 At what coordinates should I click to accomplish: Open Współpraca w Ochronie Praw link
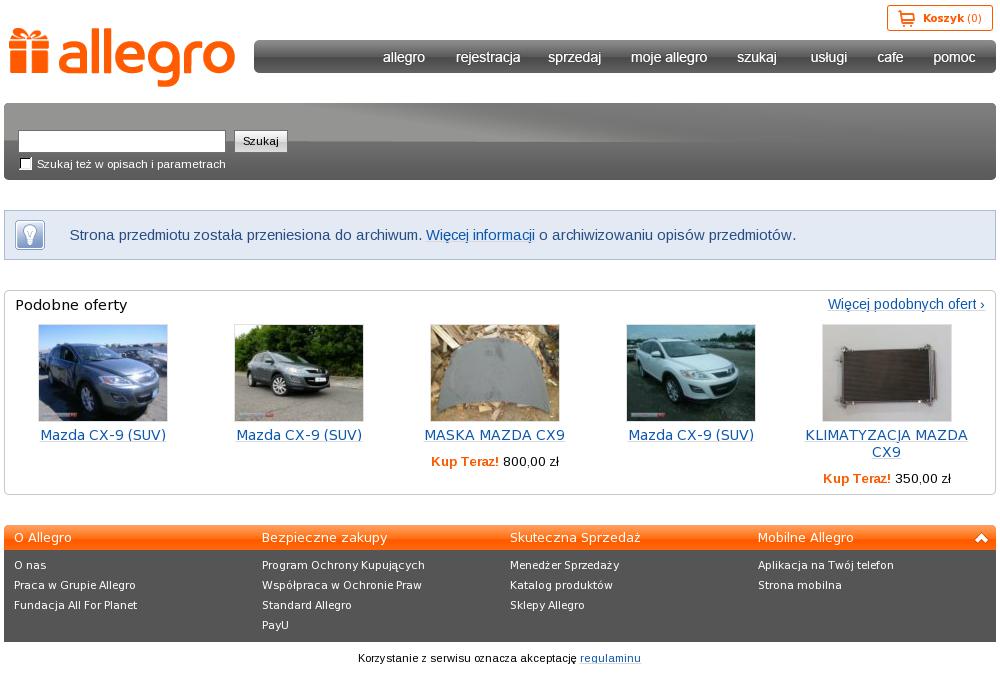342,585
